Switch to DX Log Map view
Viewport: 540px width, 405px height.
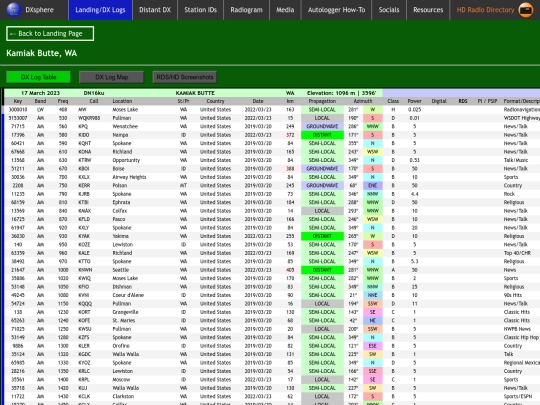coord(111,77)
